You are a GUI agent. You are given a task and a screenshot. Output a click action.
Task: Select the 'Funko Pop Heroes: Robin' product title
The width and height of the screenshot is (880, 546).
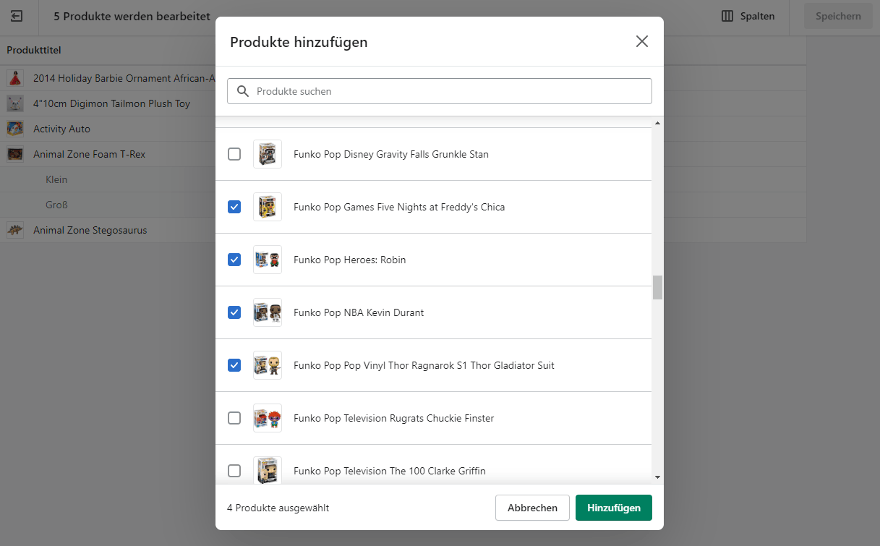click(x=349, y=260)
